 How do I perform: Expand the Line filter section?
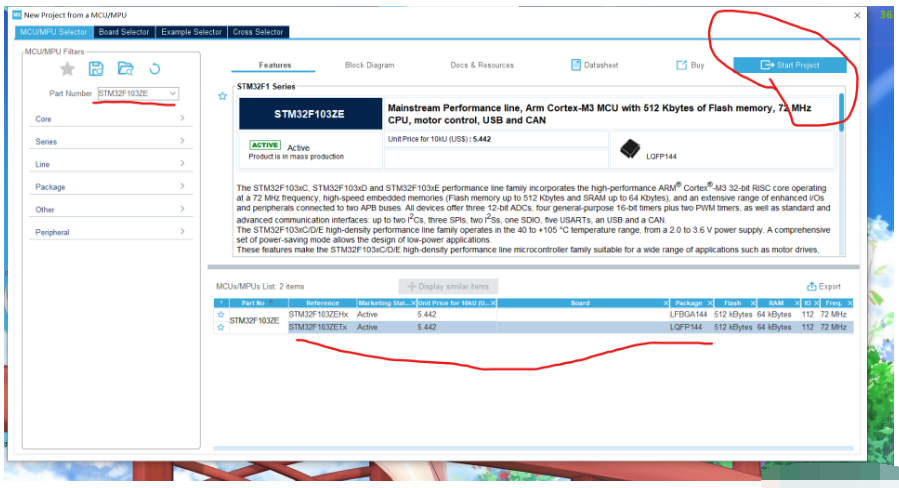pos(111,164)
